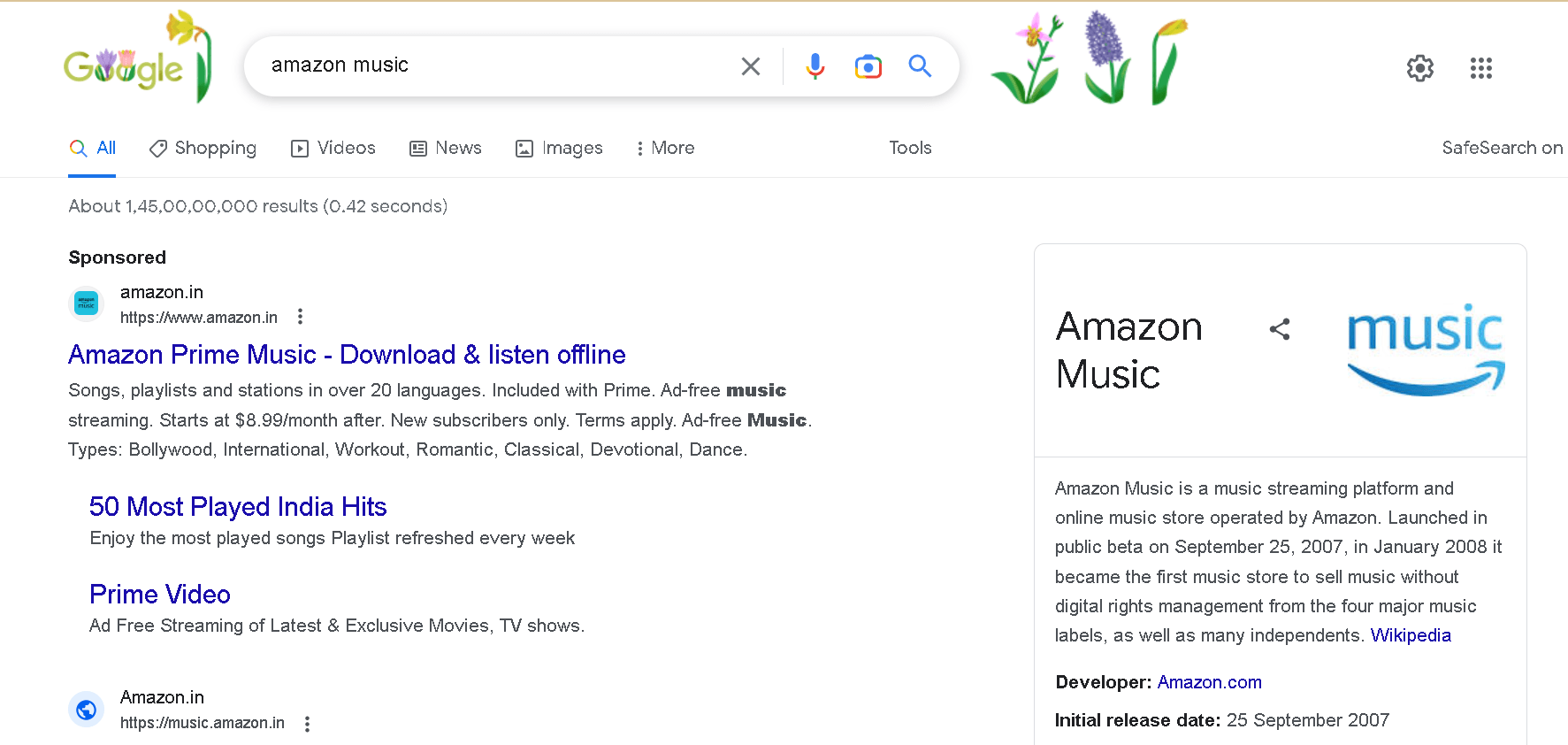Viewport: 1568px width, 745px height.
Task: Open Google Lens image search camera icon
Action: 868,66
